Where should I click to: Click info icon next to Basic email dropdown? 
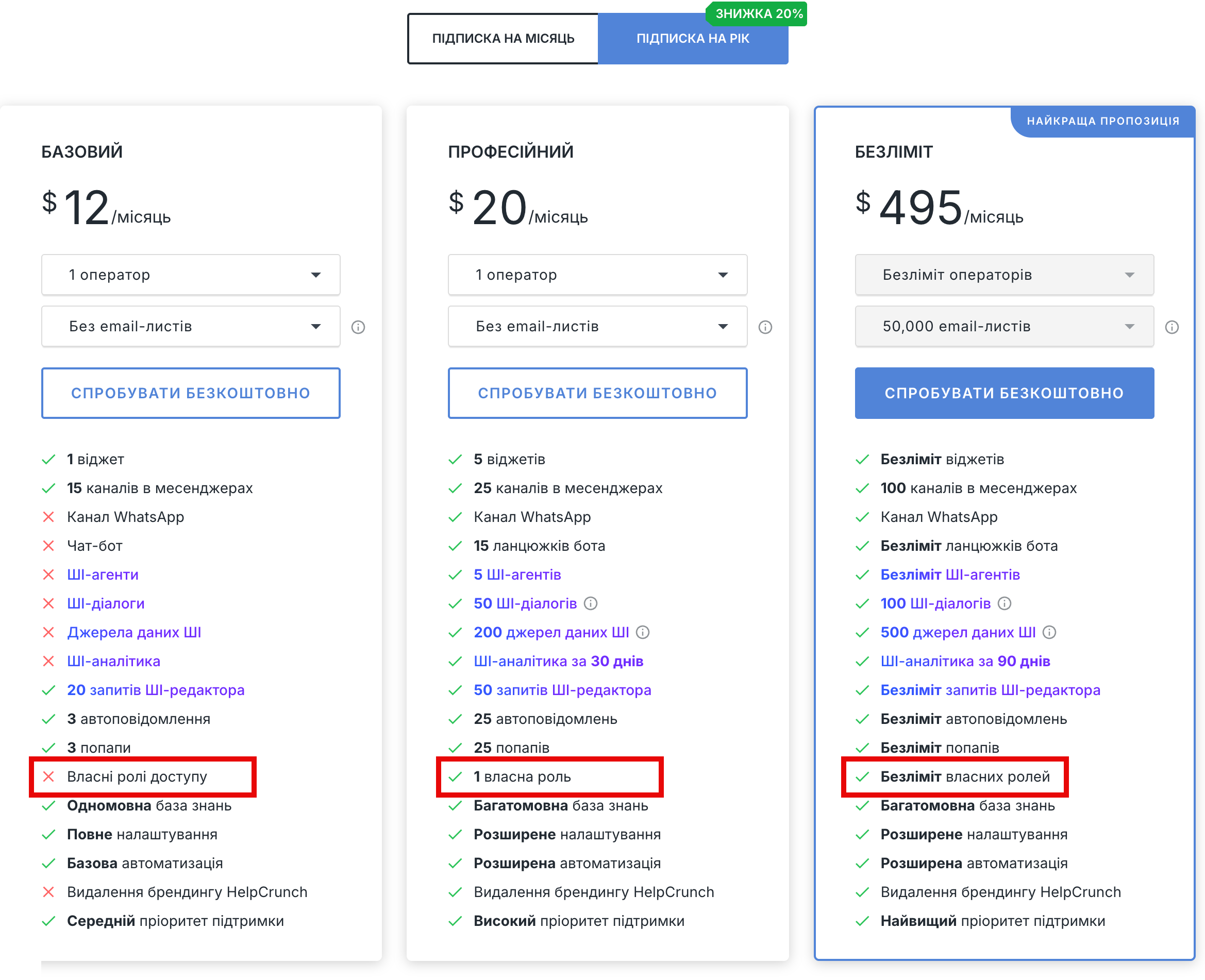(358, 327)
